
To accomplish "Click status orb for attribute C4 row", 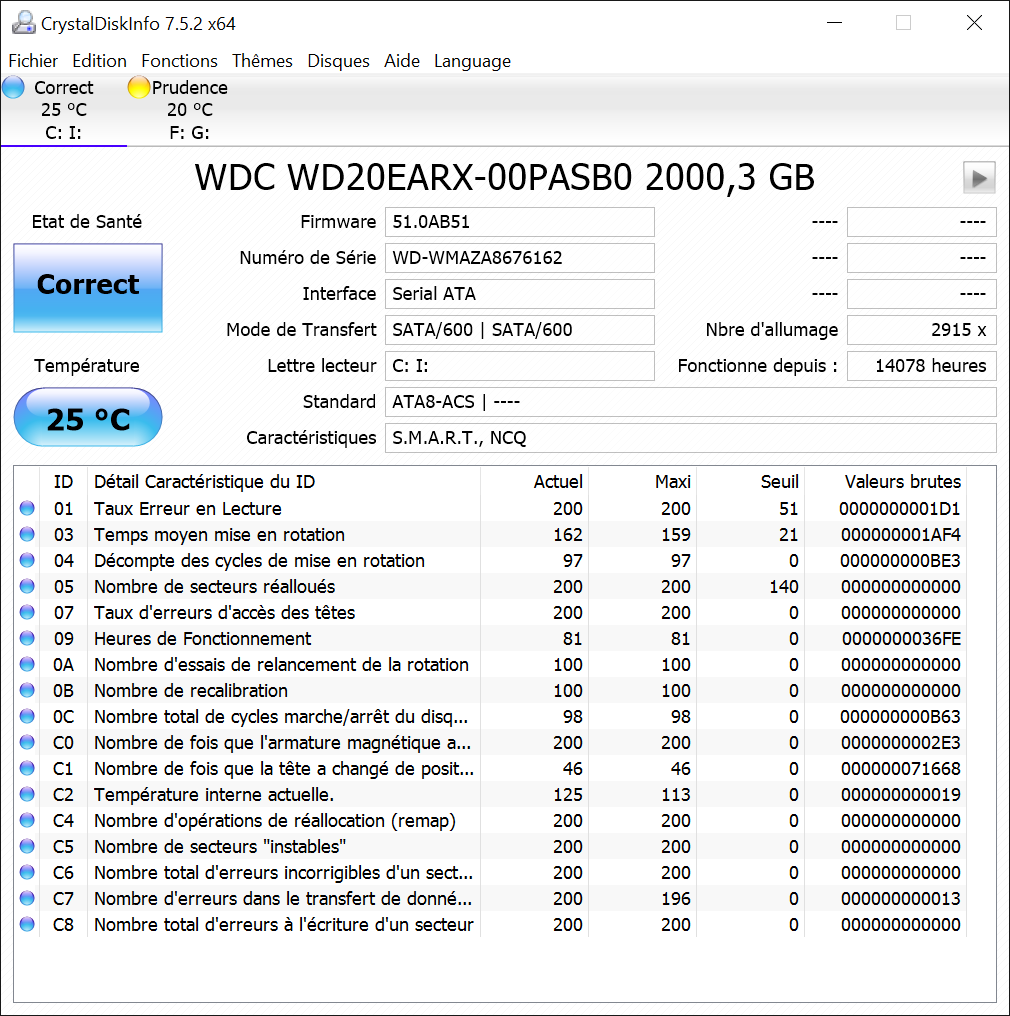I will coord(27,820).
